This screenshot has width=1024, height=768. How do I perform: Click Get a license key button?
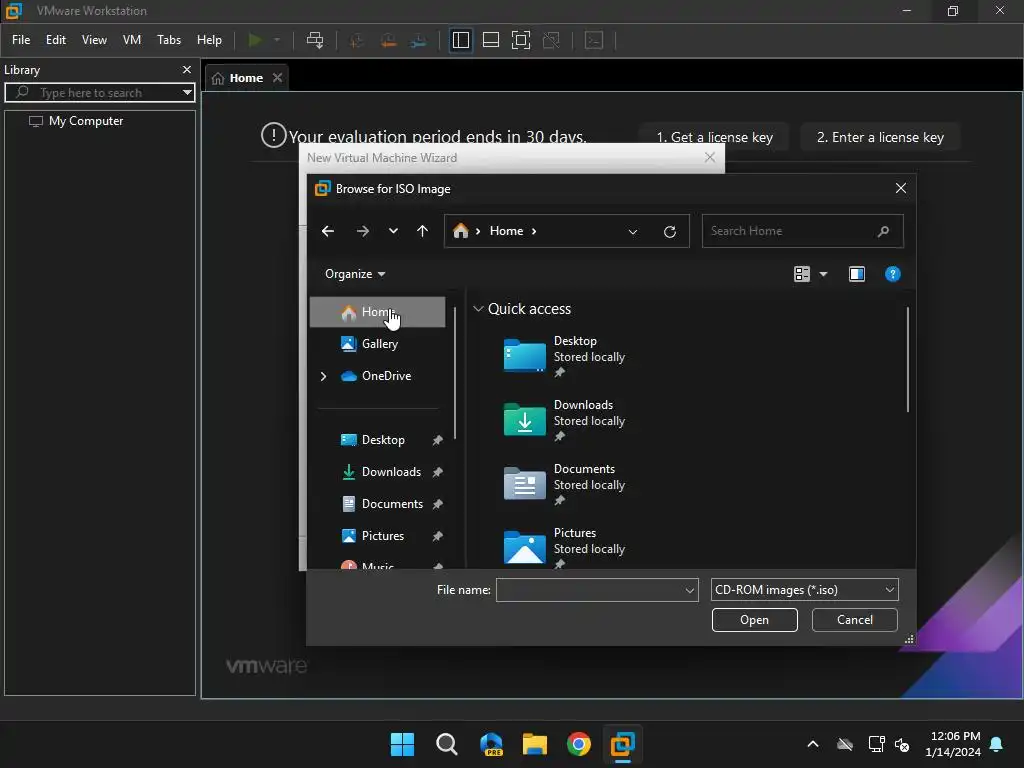(x=714, y=137)
